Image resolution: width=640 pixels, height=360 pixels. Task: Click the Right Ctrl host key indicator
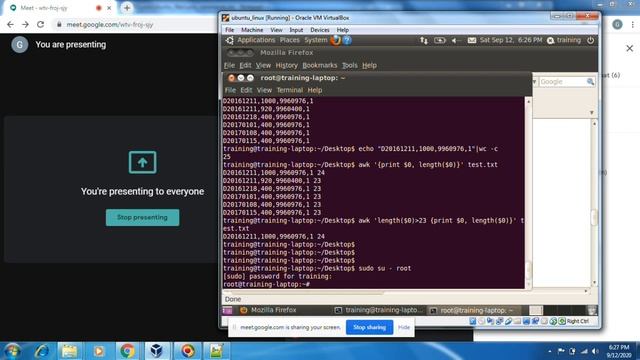[x=577, y=322]
